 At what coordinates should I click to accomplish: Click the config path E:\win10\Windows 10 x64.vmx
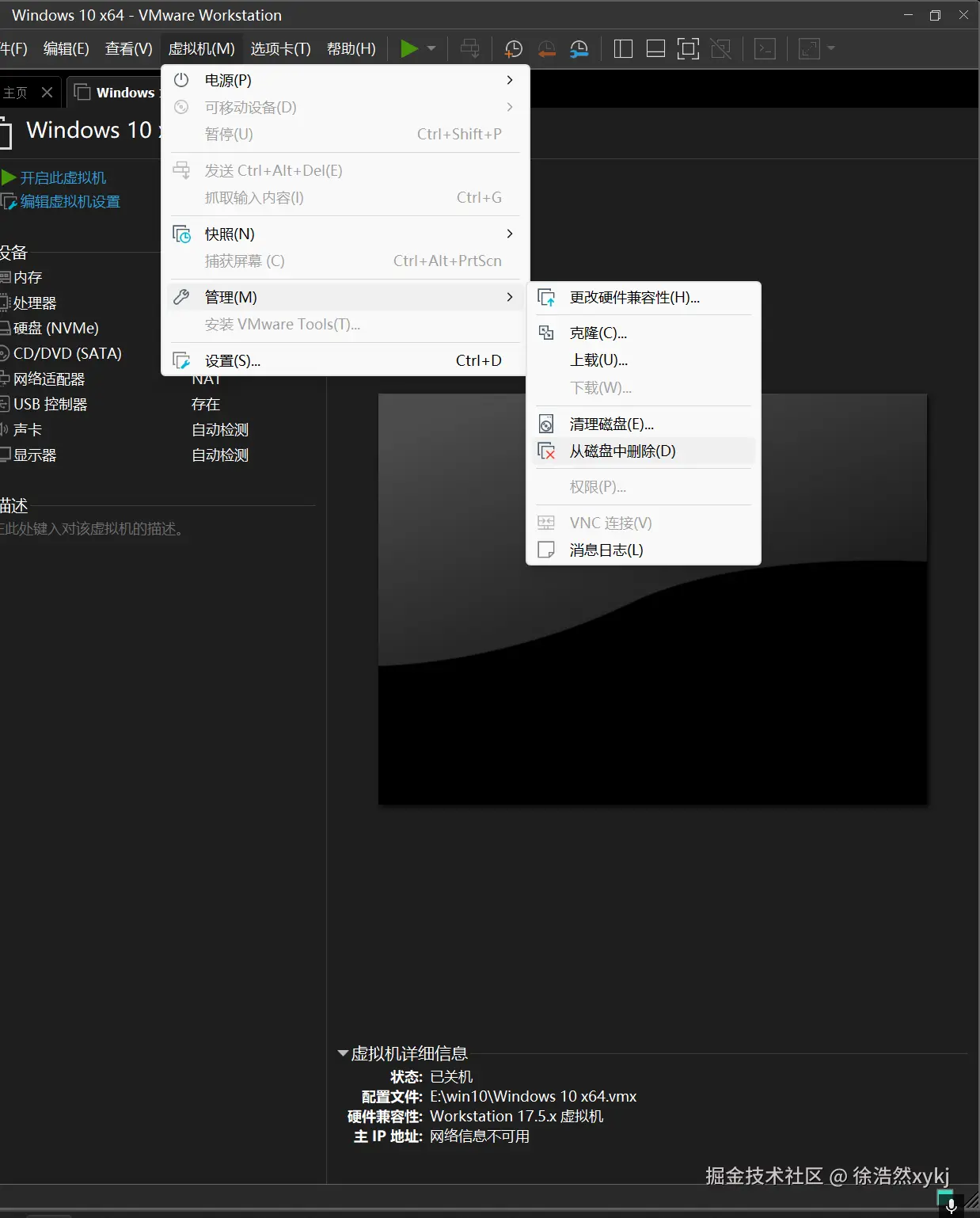[x=534, y=1097]
